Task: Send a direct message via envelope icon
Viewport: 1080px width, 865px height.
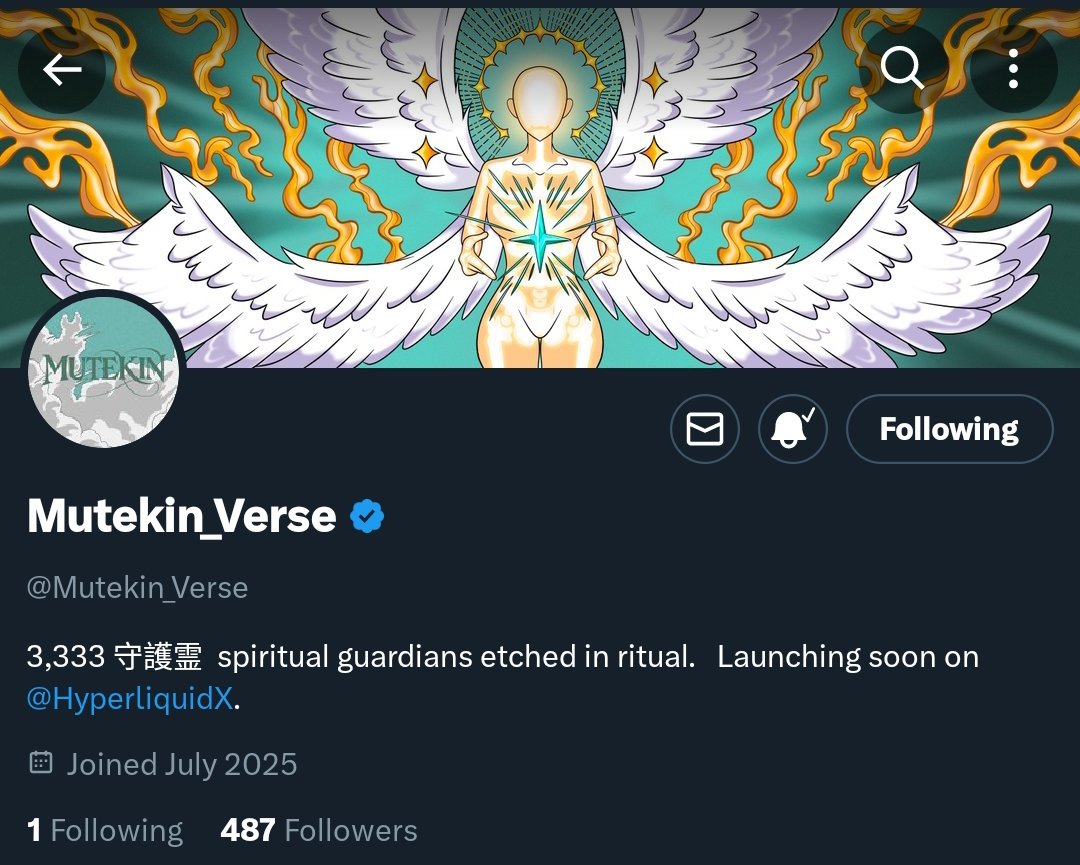Action: coord(705,429)
